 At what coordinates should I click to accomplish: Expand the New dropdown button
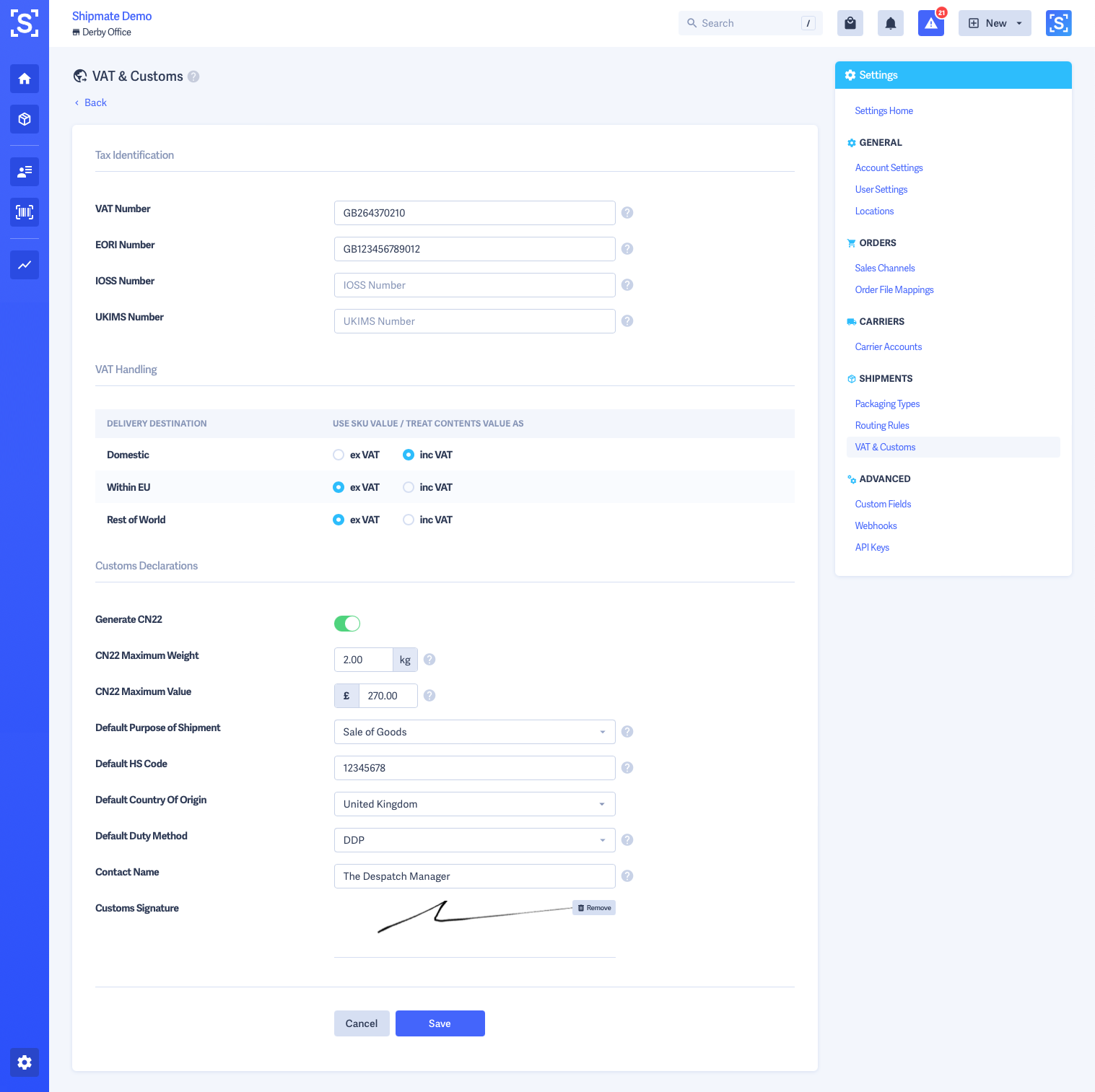click(x=995, y=23)
